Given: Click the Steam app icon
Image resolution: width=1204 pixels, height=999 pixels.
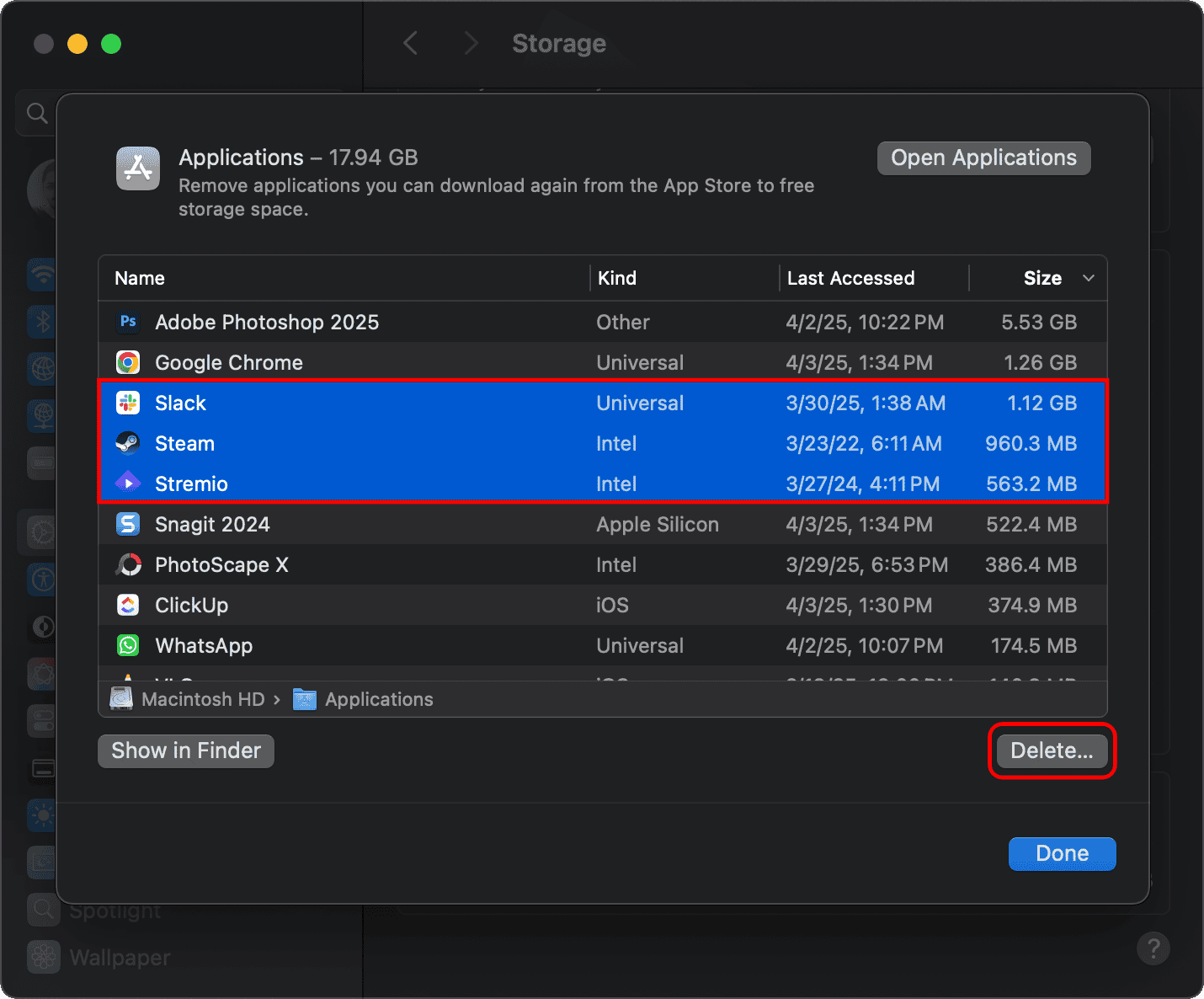Looking at the screenshot, I should click(x=128, y=443).
